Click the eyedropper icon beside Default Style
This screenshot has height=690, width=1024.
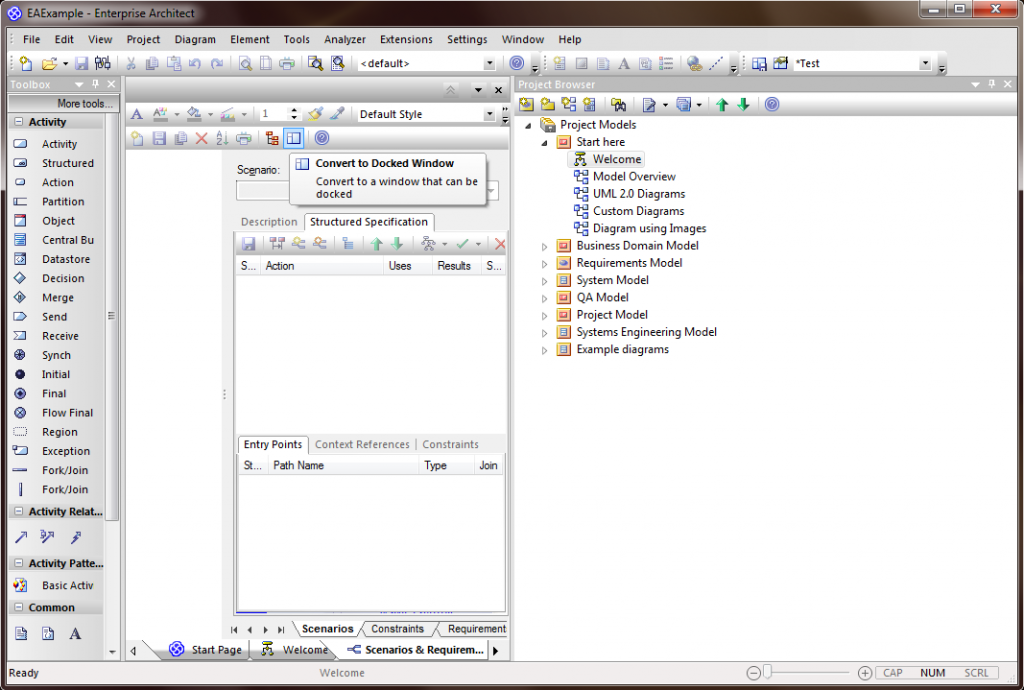point(337,114)
